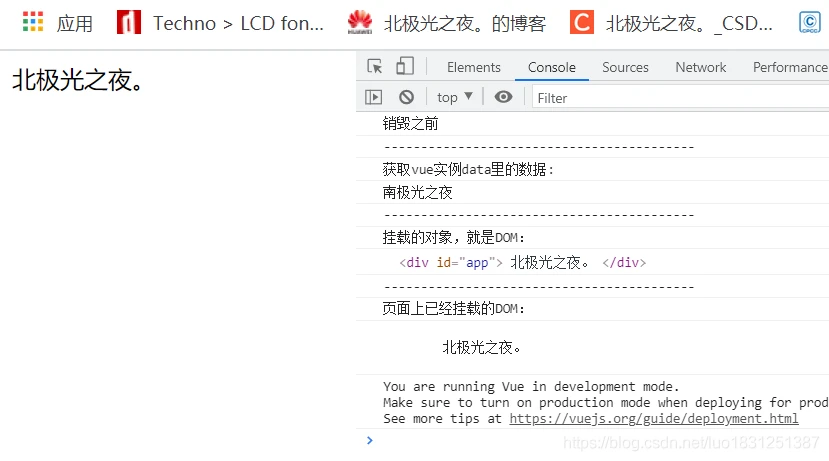Image resolution: width=829 pixels, height=461 pixels.
Task: Open the Techno LCD font bookmark icon
Action: [x=128, y=22]
